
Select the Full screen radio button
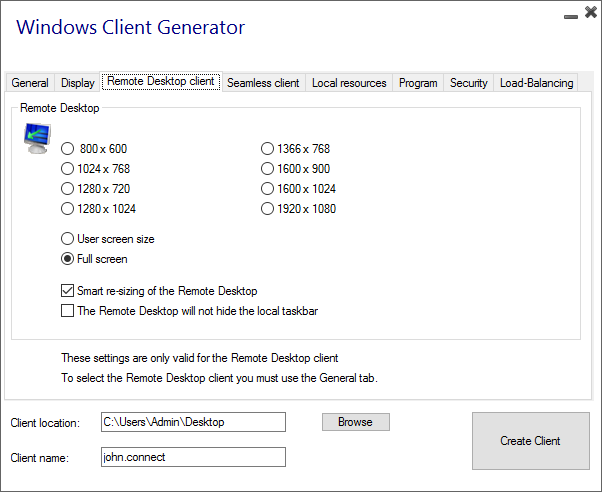pos(68,259)
